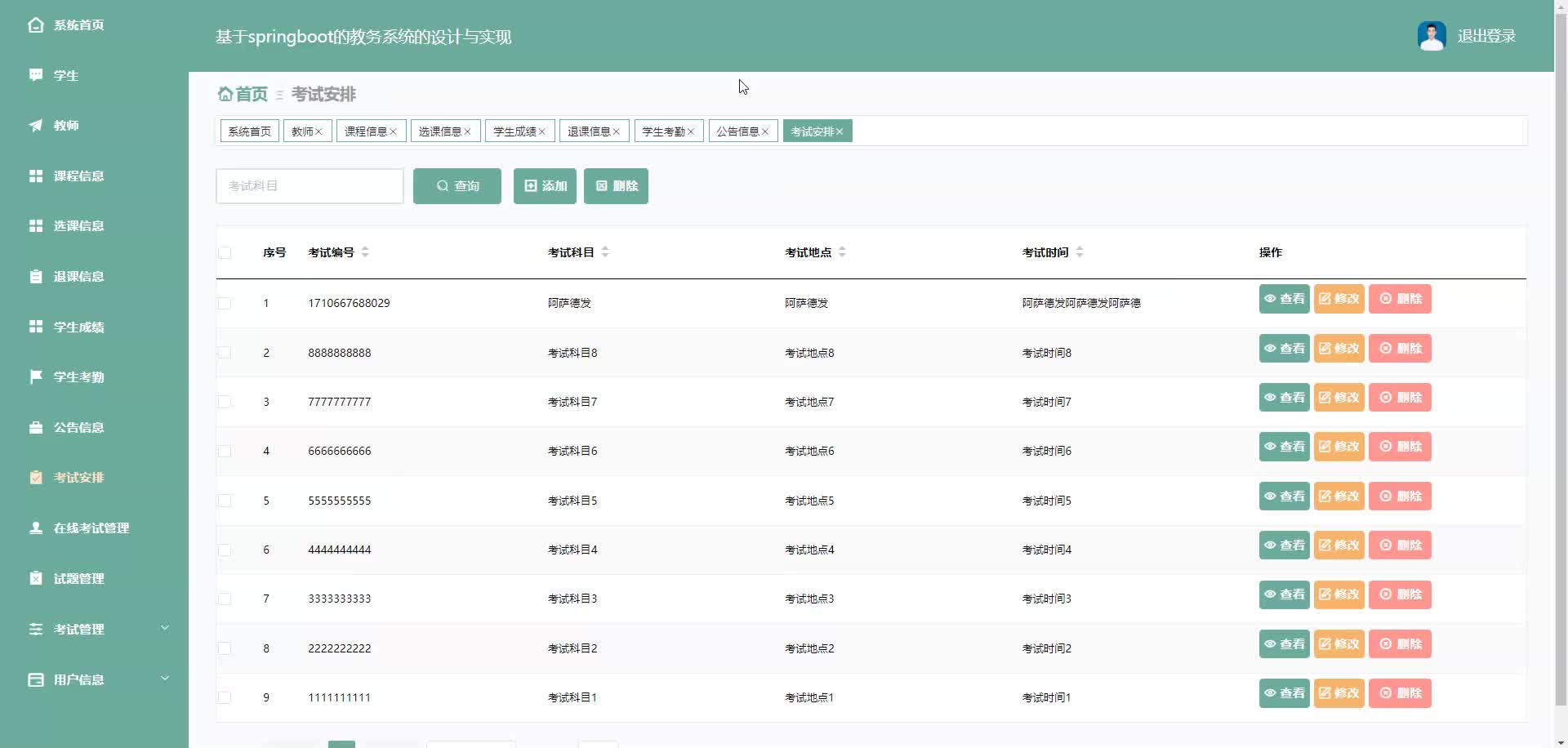Check the checkbox for row 1710667688029

pyautogui.click(x=225, y=303)
